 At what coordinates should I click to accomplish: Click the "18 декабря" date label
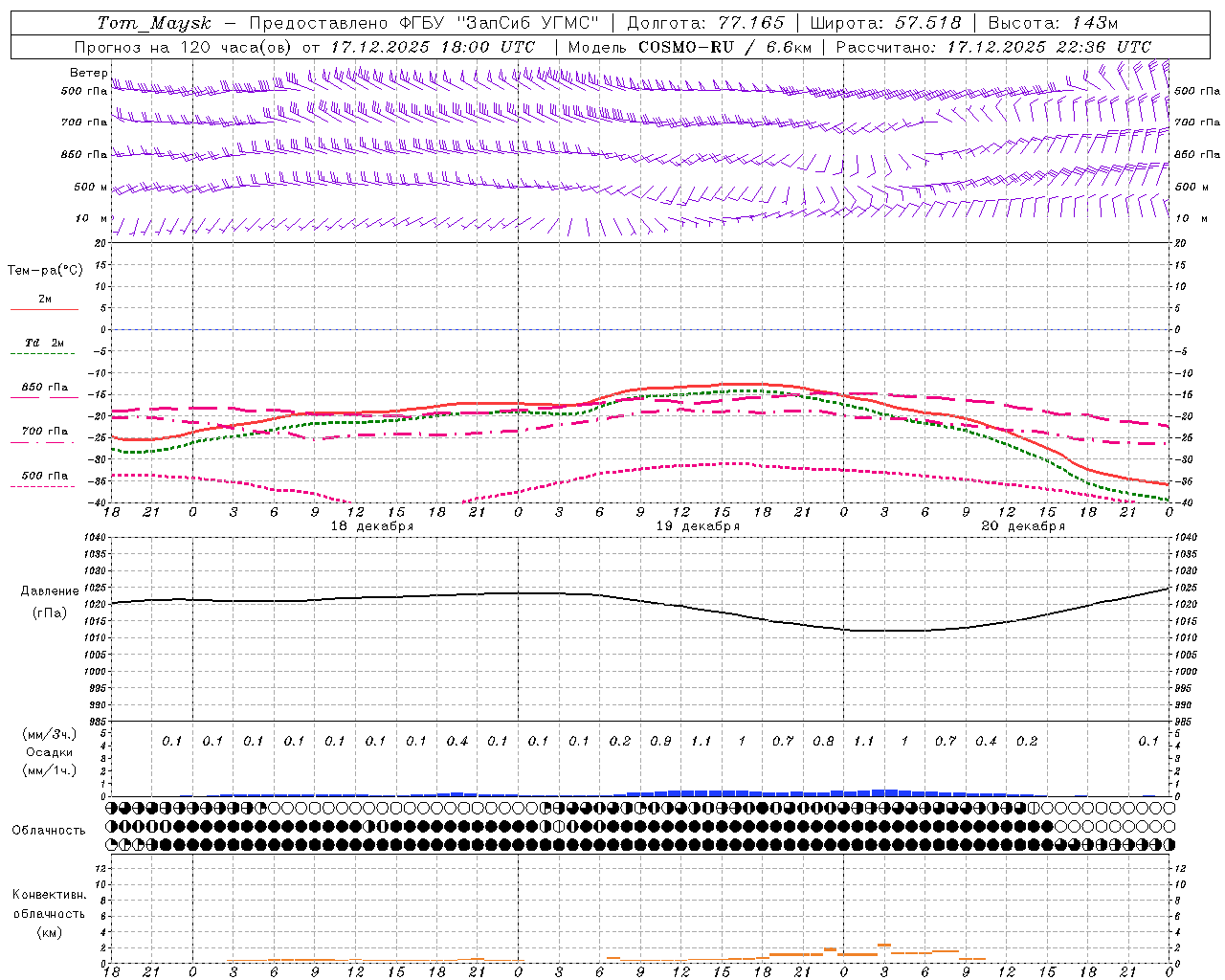point(372,526)
